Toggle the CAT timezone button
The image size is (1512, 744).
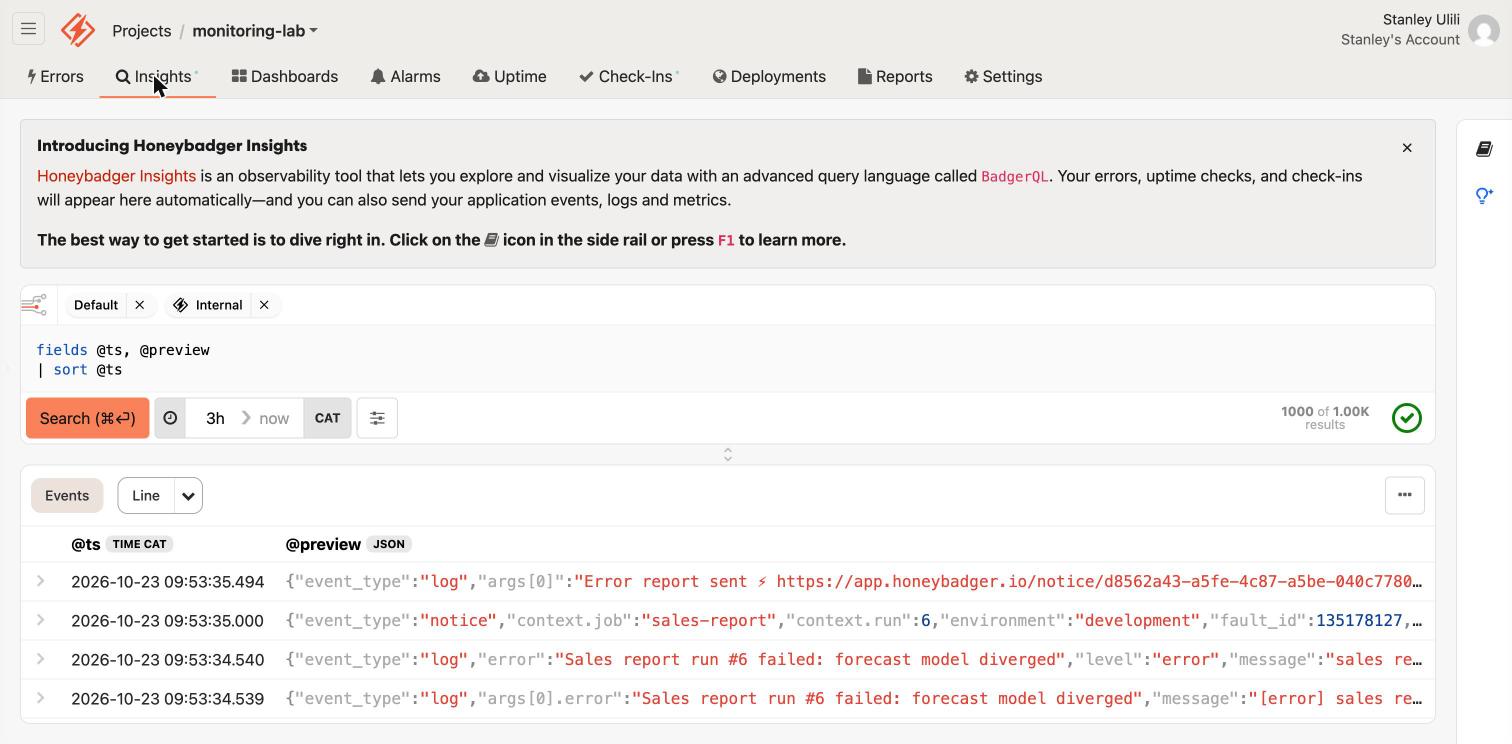tap(327, 418)
